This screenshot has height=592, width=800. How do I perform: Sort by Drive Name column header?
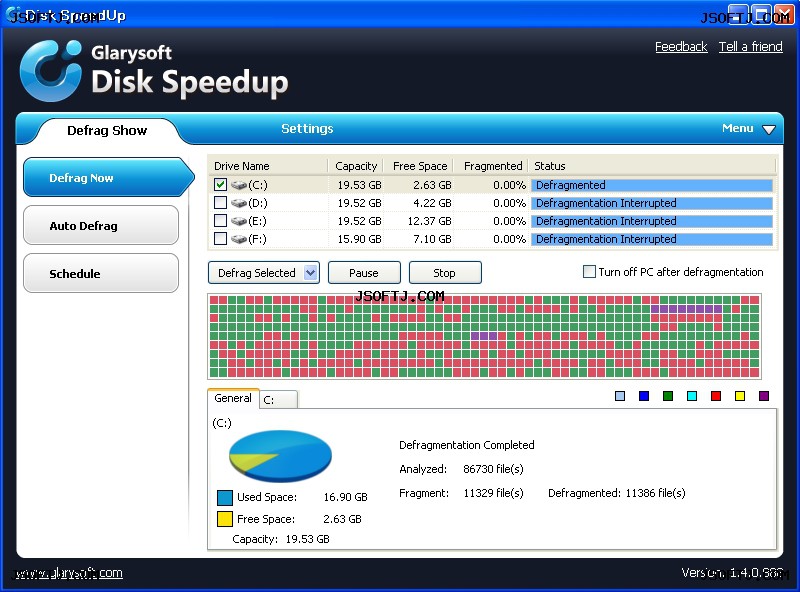click(x=268, y=166)
